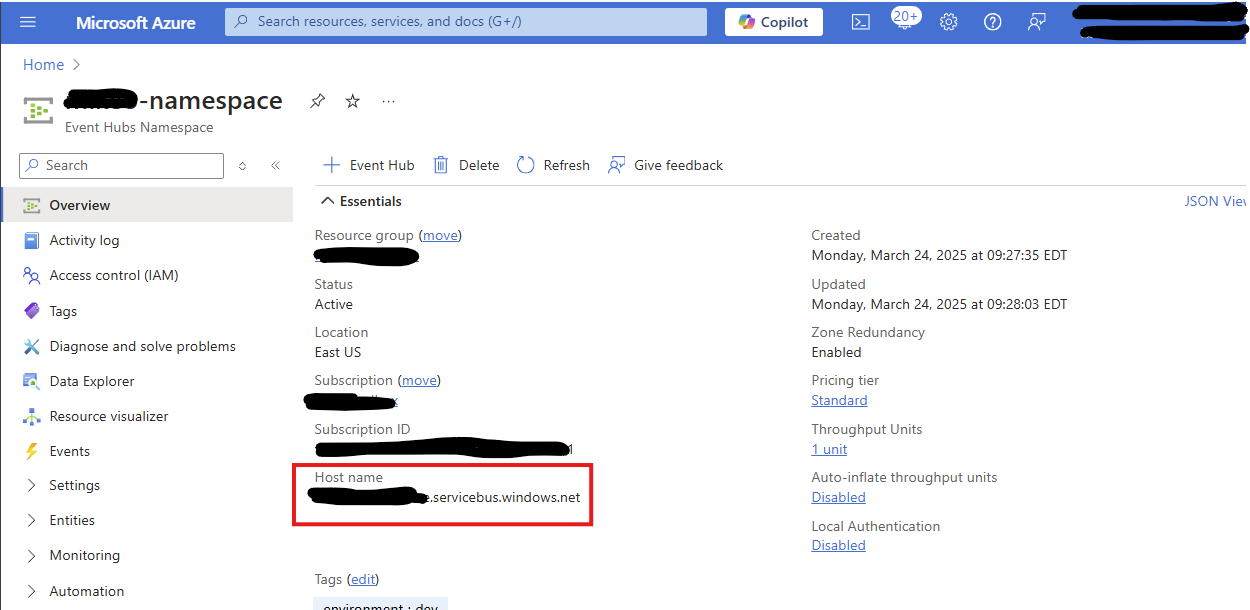Click move link next to Resource group
This screenshot has height=610, width=1250.
pos(440,235)
